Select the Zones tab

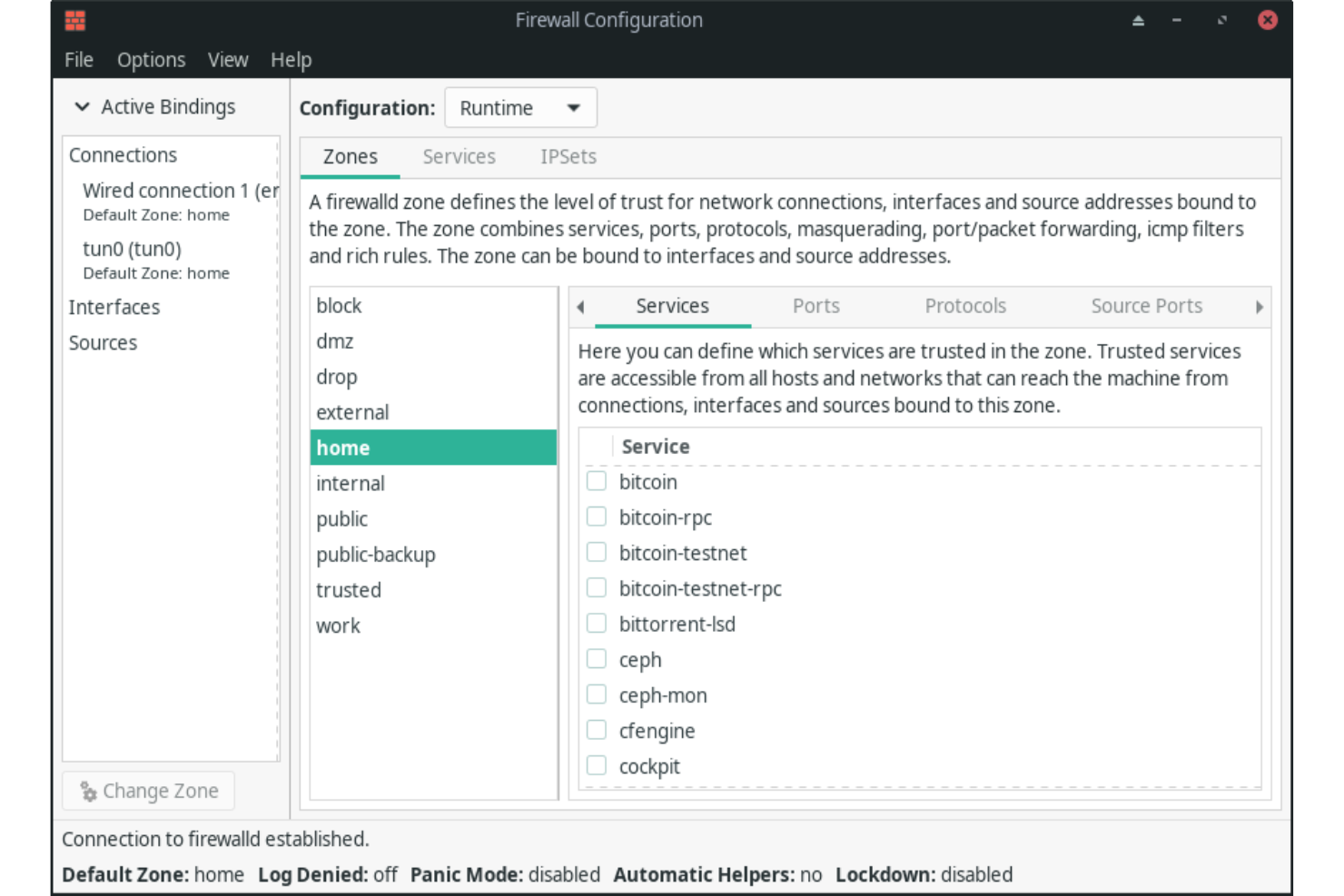(x=351, y=156)
